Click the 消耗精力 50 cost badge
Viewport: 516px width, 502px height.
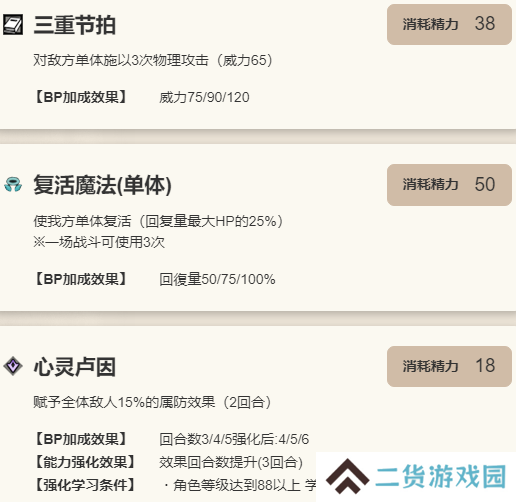pyautogui.click(x=449, y=185)
